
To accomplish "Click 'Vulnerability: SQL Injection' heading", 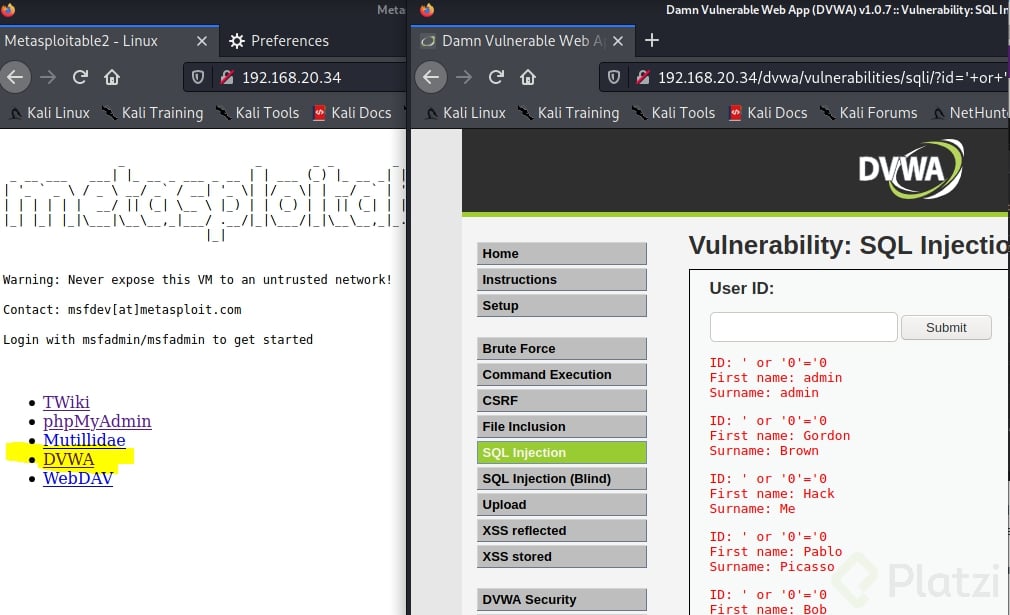I will click(849, 245).
